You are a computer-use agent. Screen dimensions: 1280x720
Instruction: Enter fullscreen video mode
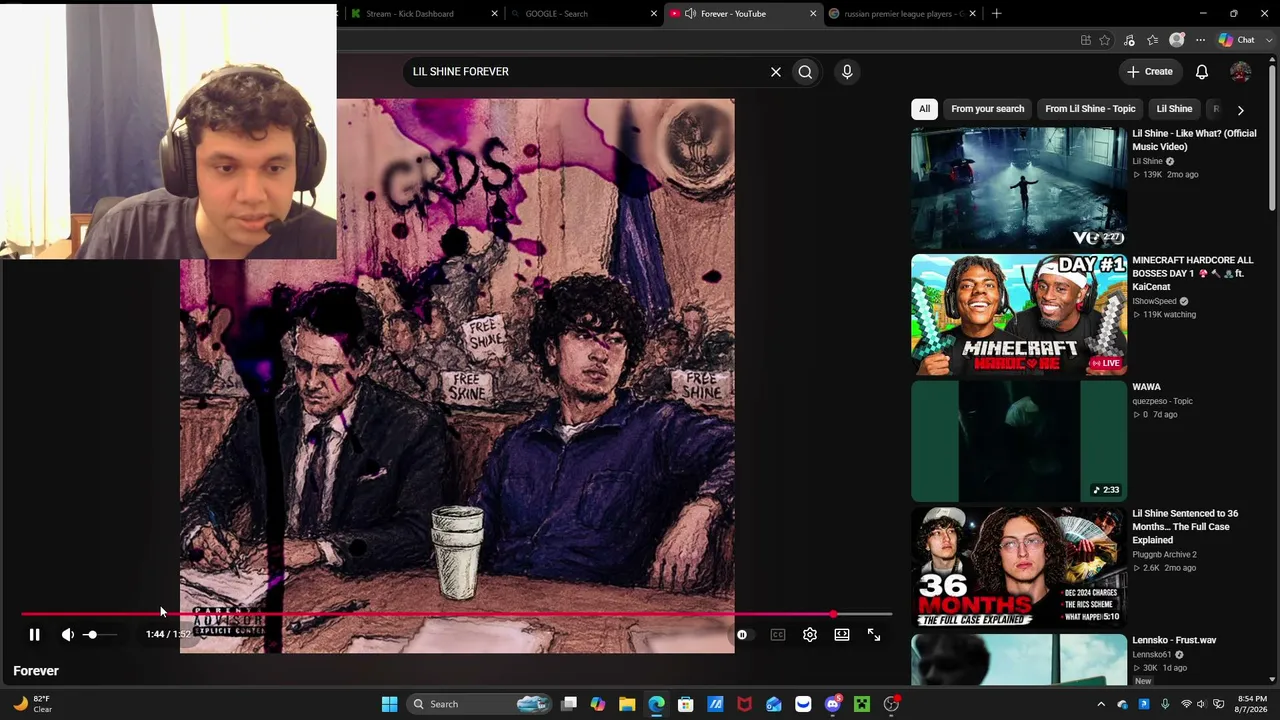874,635
